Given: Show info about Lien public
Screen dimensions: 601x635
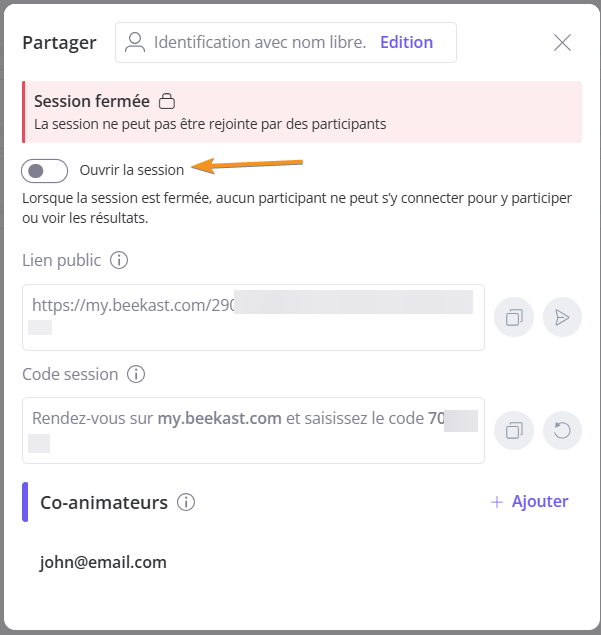Looking at the screenshot, I should pos(119,260).
